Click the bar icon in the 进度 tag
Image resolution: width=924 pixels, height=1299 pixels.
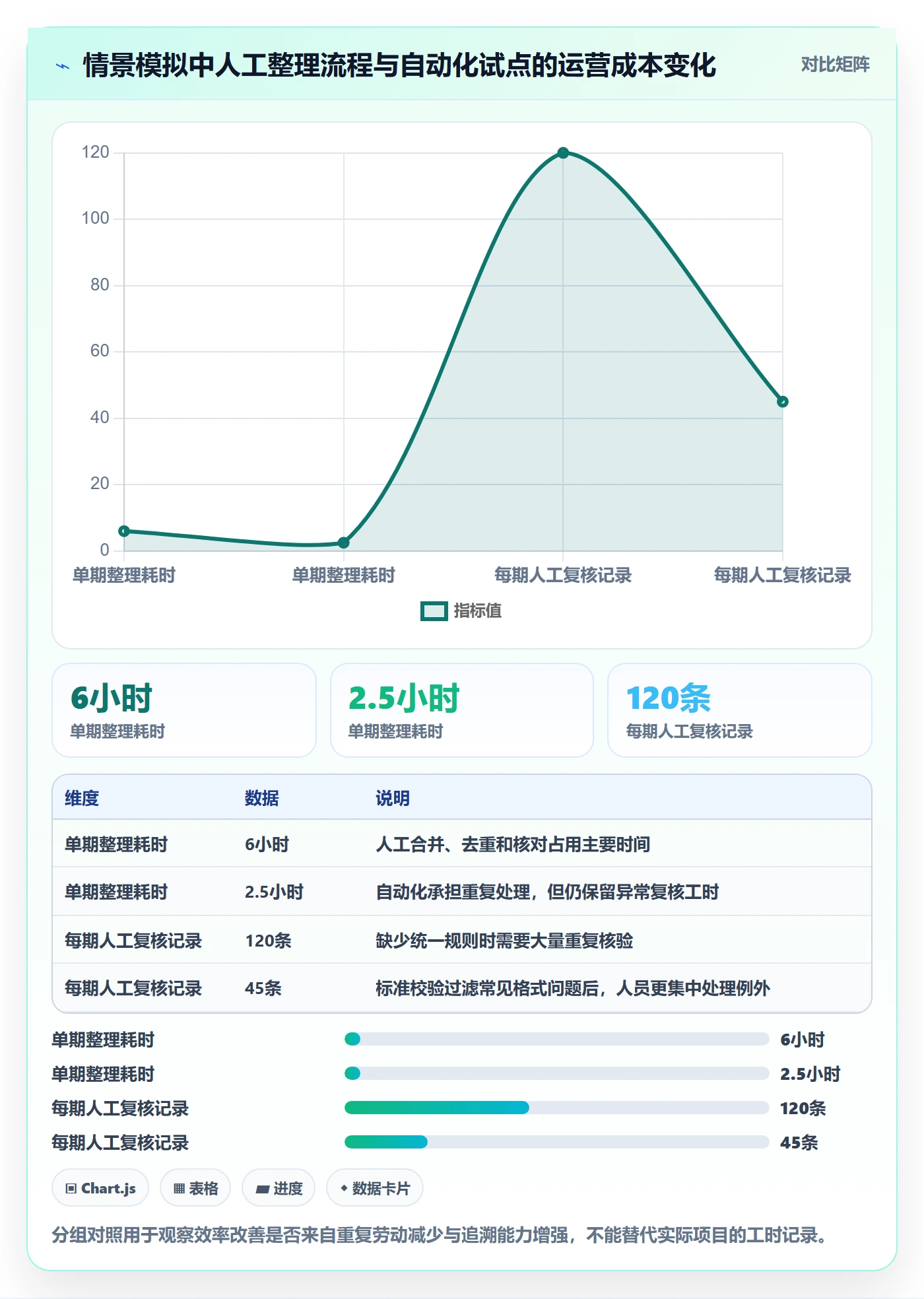pos(263,1189)
